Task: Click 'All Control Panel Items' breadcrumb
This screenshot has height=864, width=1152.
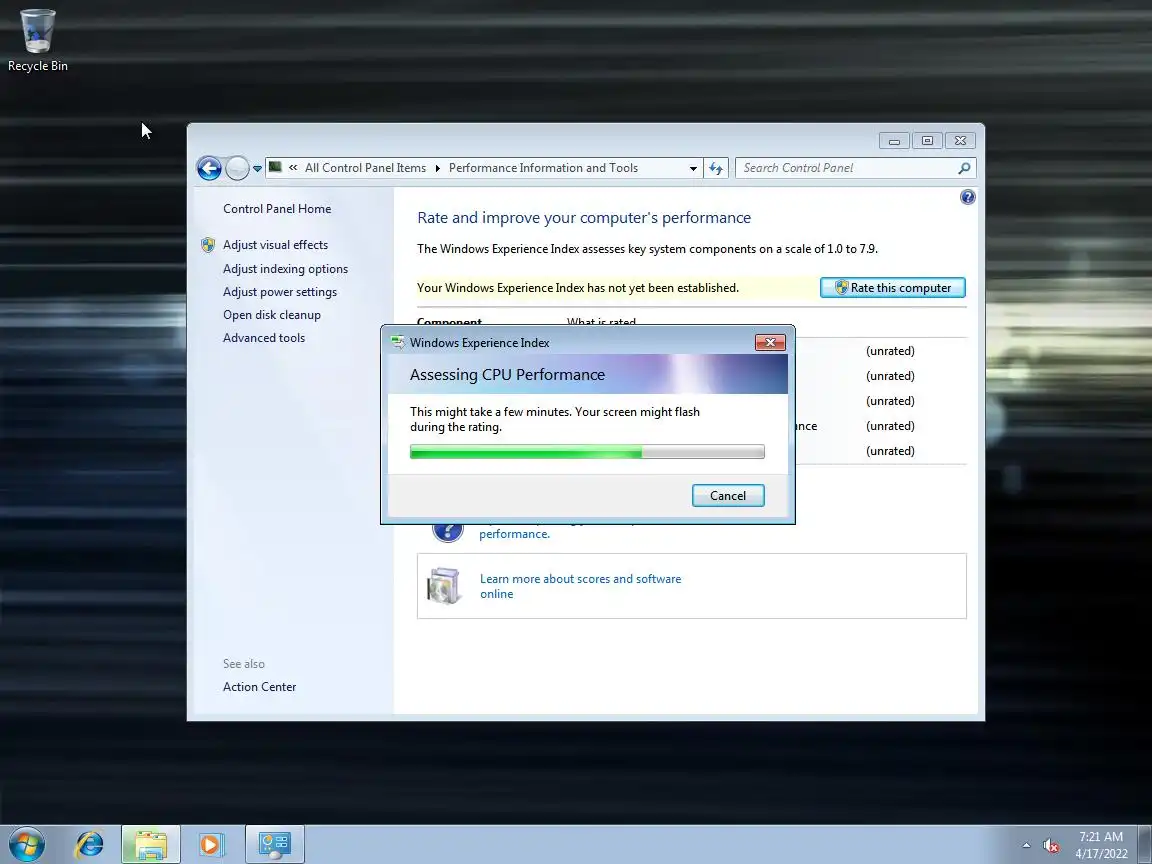Action: [x=365, y=168]
